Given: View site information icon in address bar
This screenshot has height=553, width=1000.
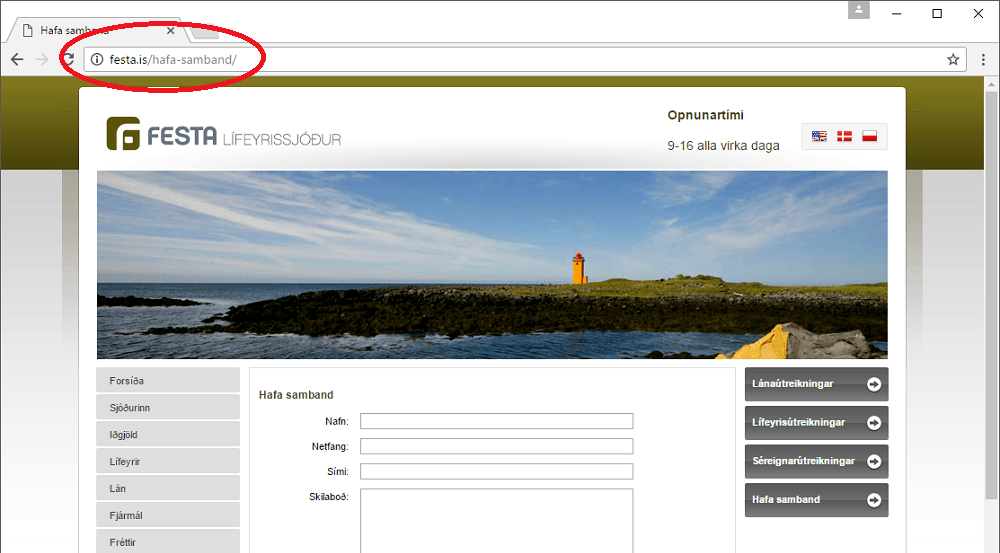Looking at the screenshot, I should 97,59.
